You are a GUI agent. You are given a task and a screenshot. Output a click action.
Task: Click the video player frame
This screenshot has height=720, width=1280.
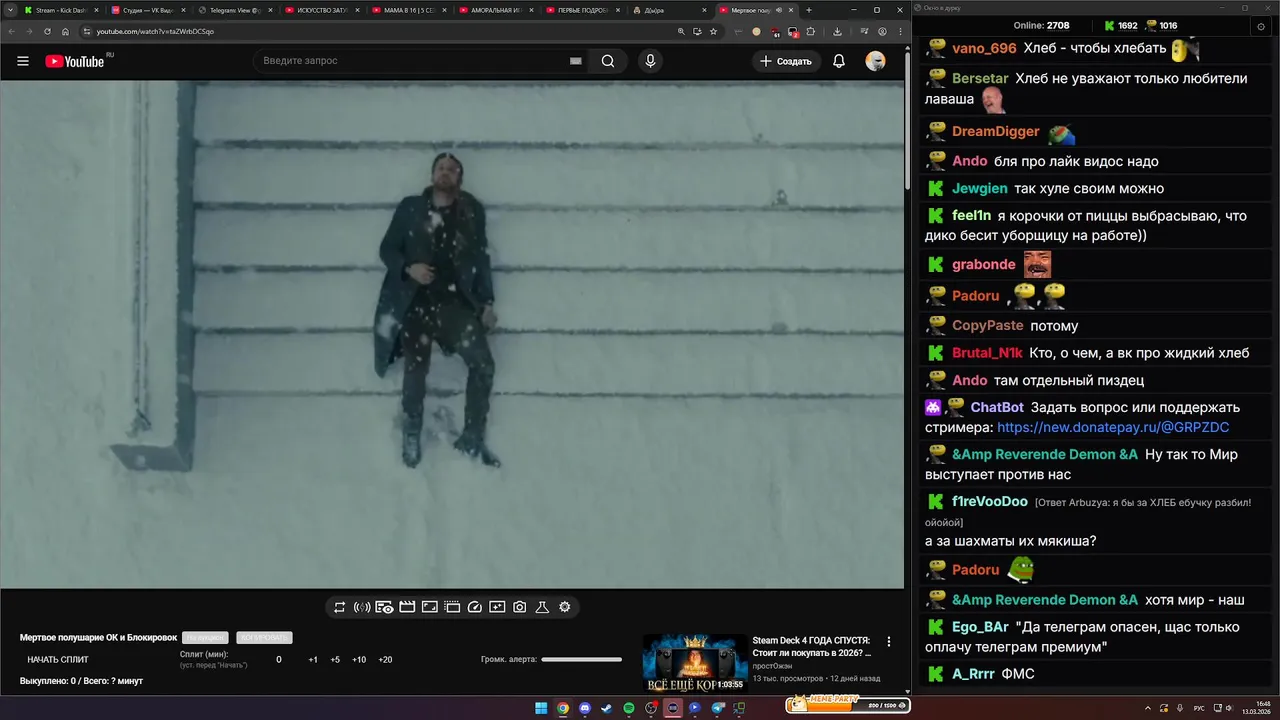point(452,334)
